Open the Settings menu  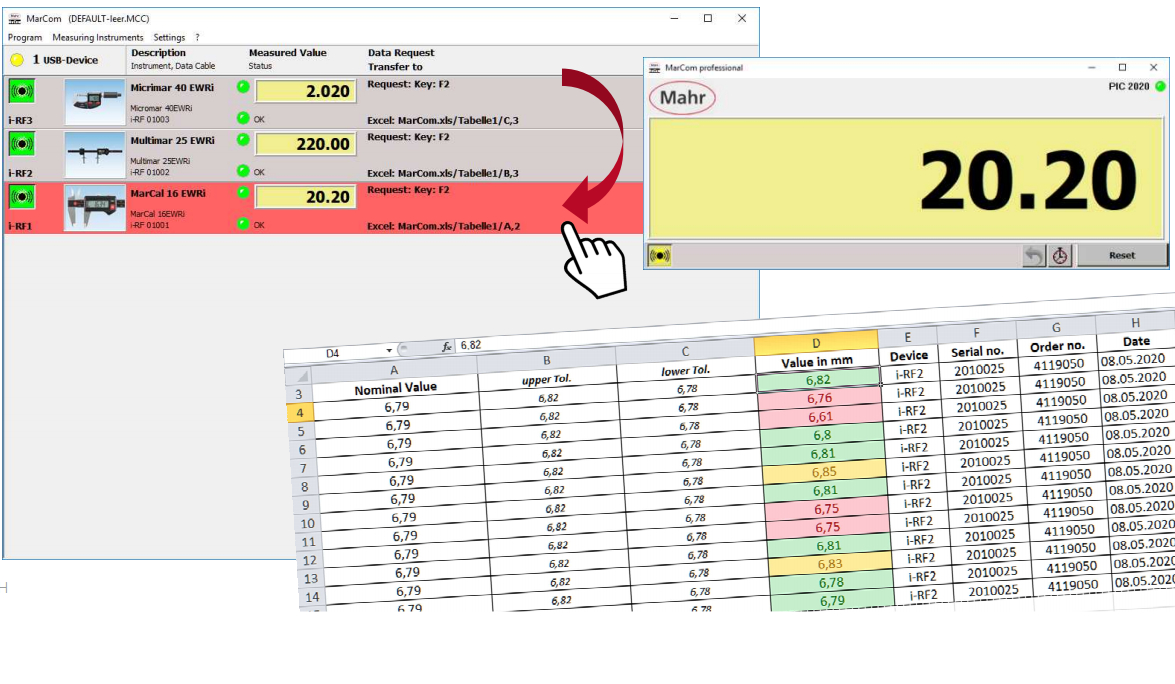tap(169, 38)
